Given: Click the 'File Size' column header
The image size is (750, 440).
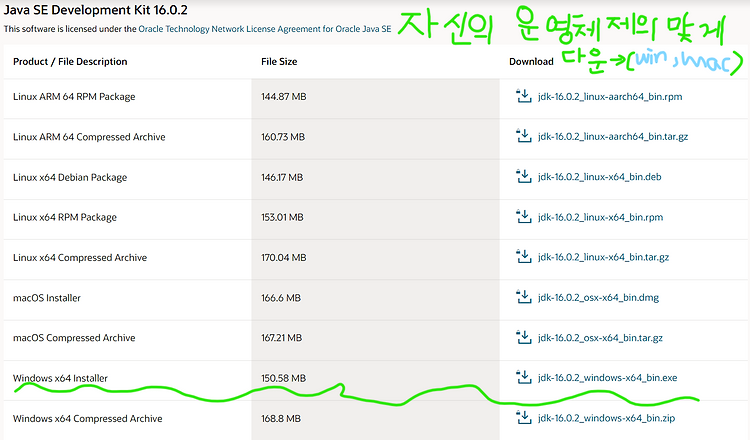Looking at the screenshot, I should [279, 62].
